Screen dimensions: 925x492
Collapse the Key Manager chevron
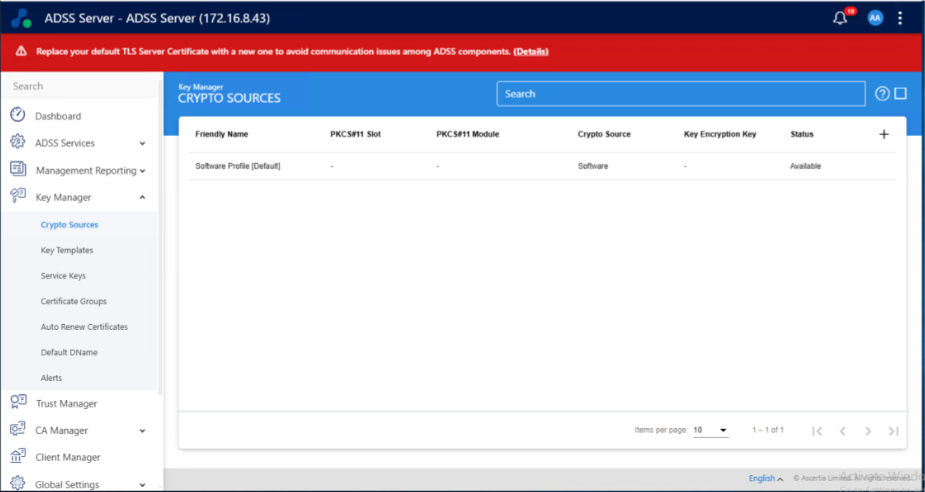tap(142, 198)
